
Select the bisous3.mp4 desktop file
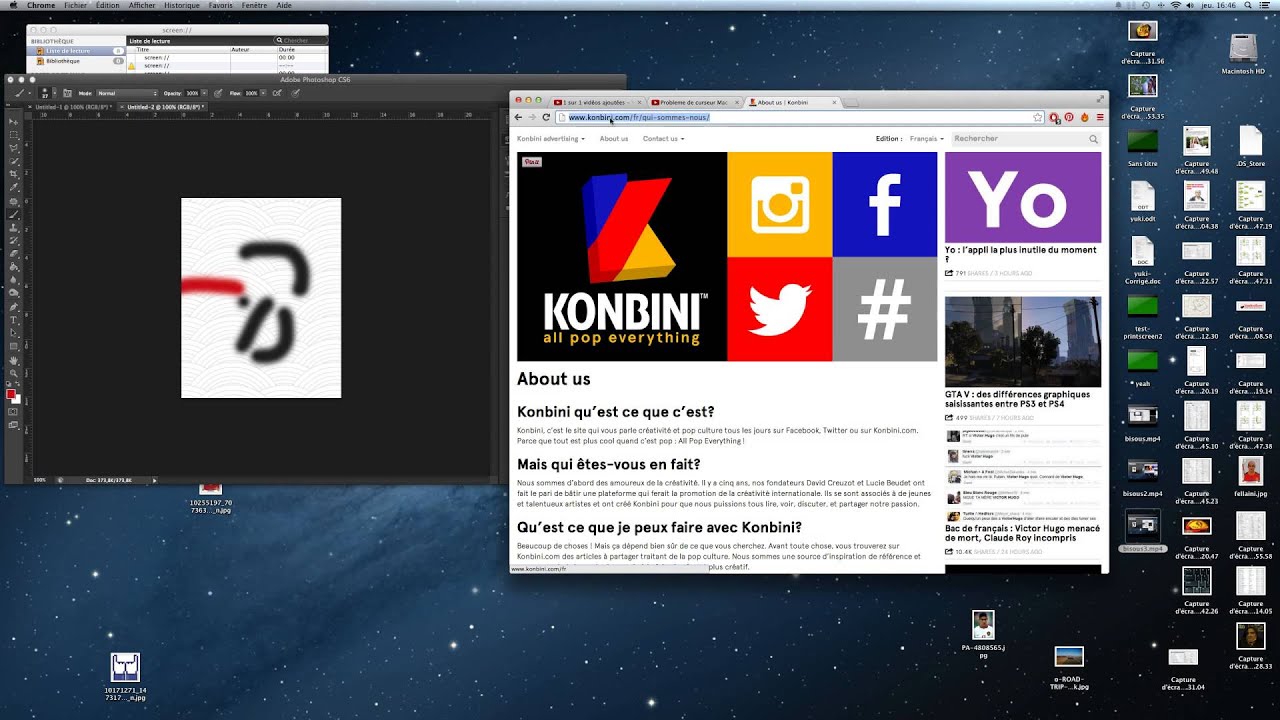[x=1143, y=532]
